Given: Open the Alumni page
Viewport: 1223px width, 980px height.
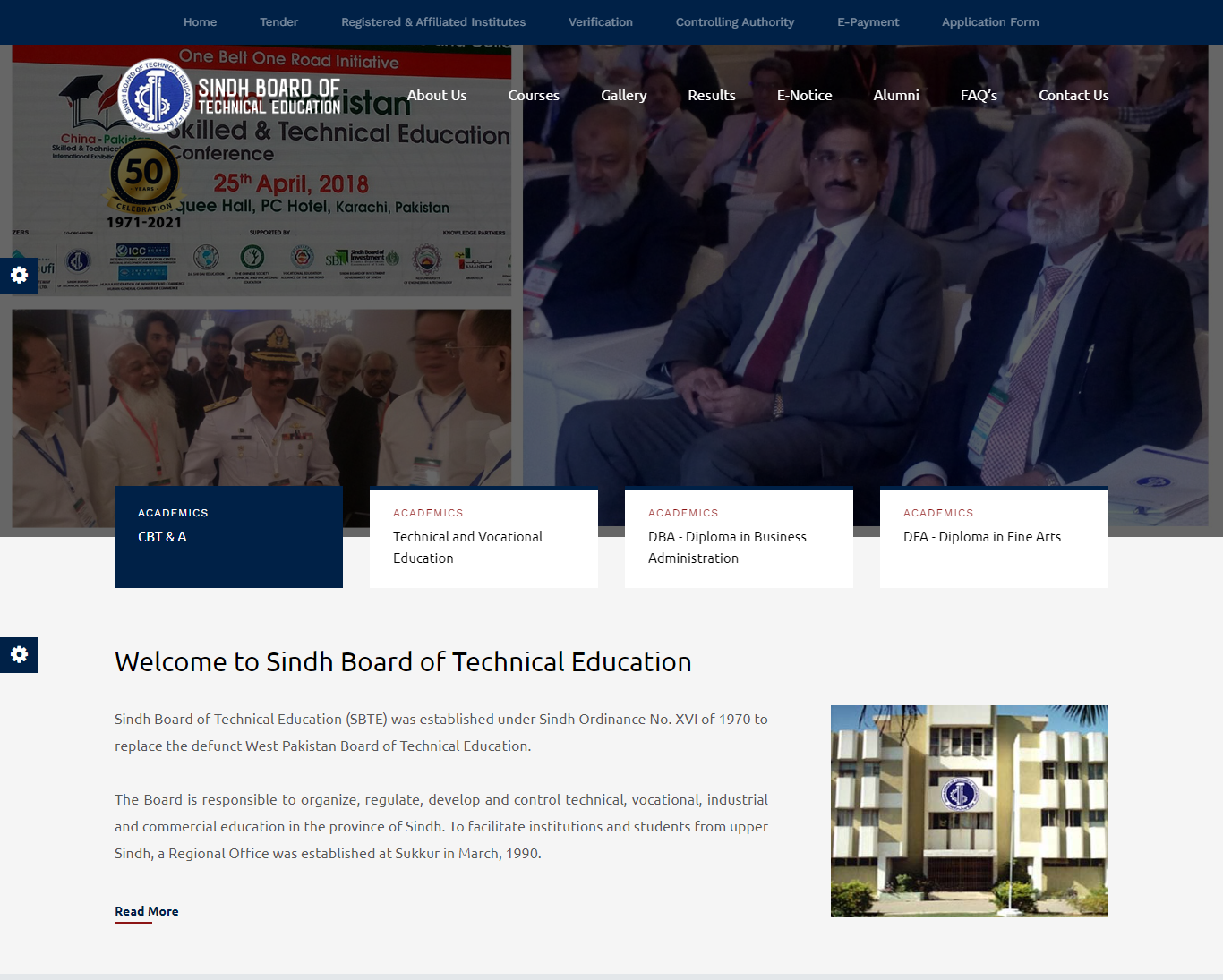Looking at the screenshot, I should coord(896,95).
